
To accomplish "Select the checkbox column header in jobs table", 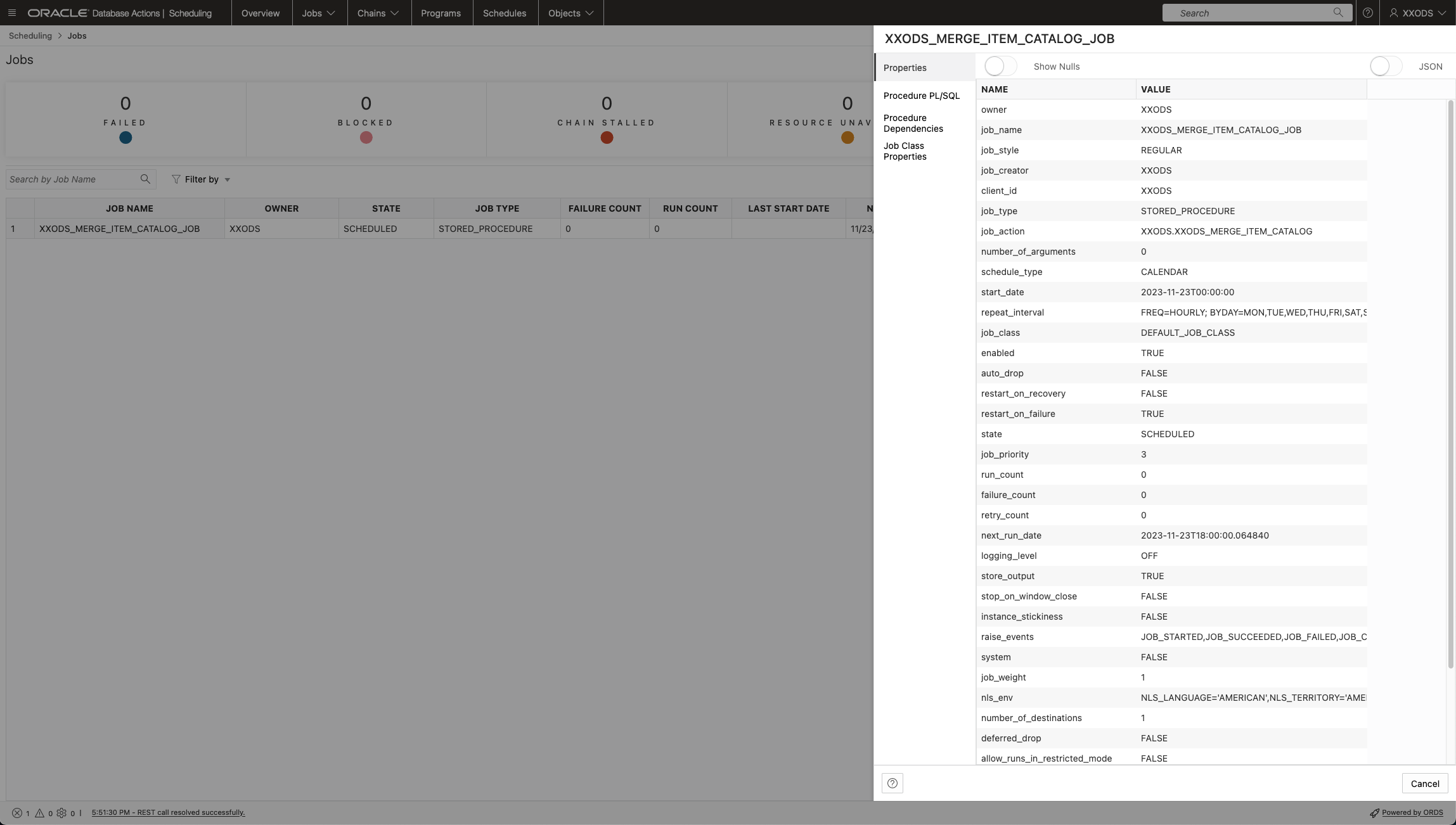I will tap(19, 208).
